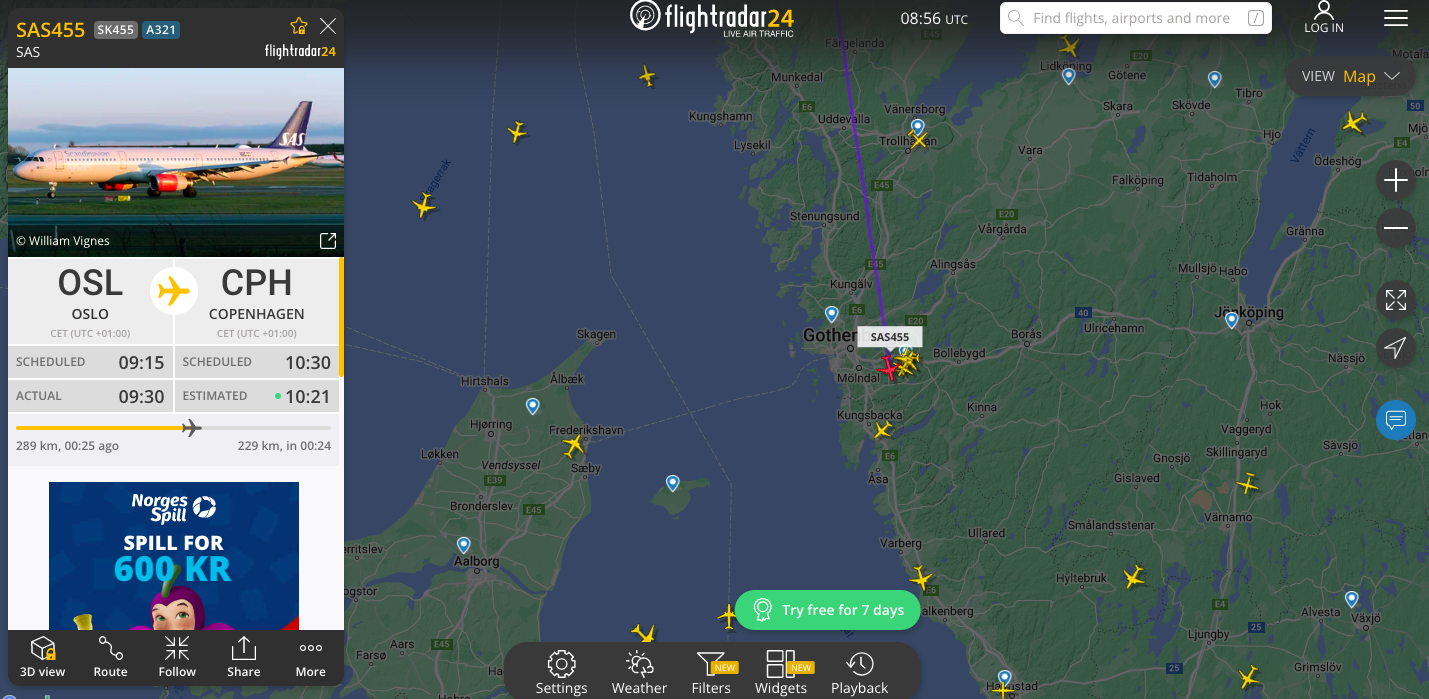Start Playback mode
Screen dimensions: 1429x699
(859, 672)
